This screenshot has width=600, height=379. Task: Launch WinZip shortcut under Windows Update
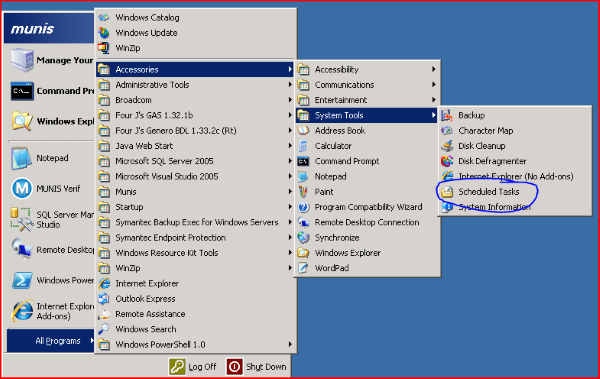tap(195, 48)
